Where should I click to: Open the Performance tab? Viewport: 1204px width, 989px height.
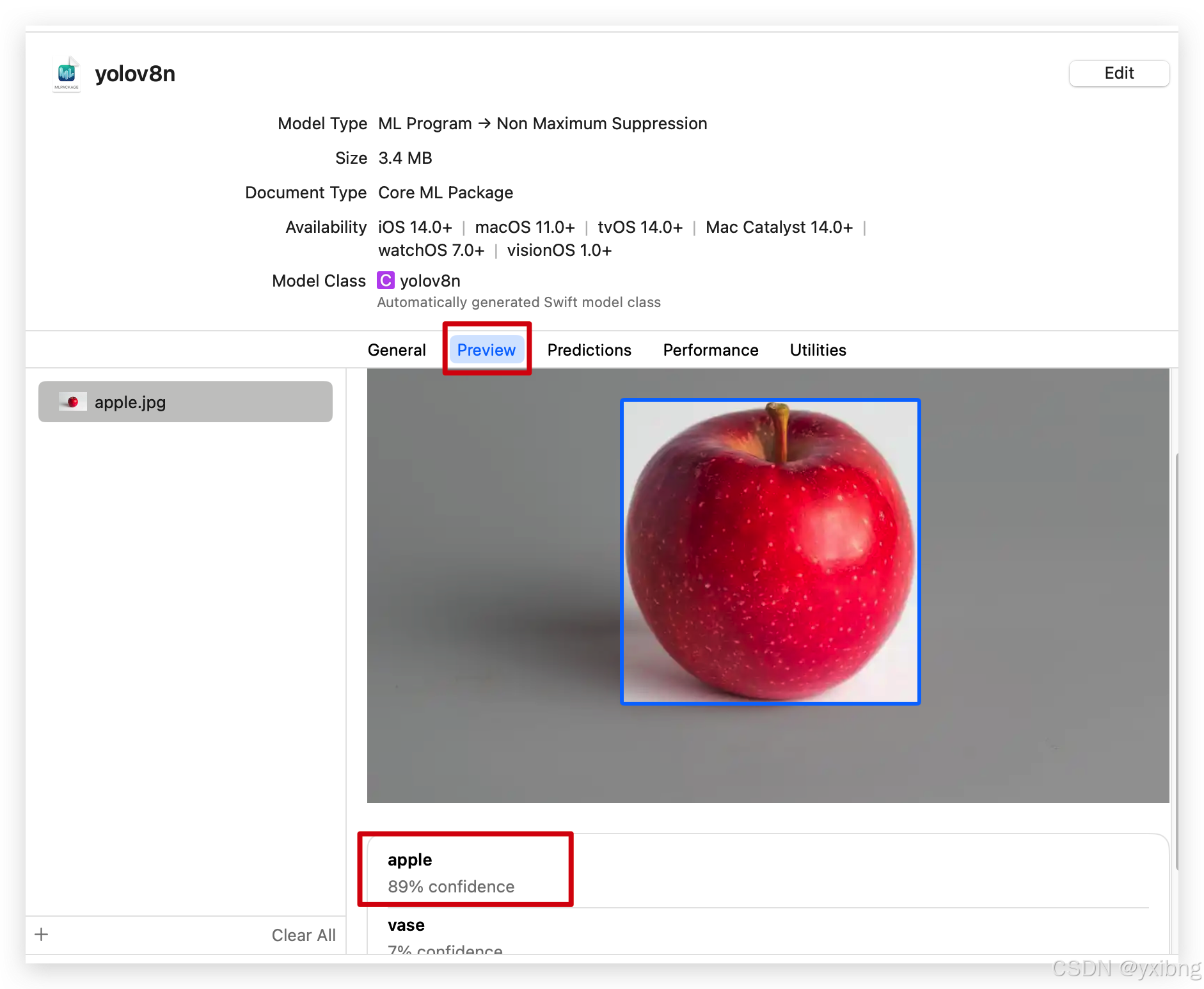click(x=710, y=349)
